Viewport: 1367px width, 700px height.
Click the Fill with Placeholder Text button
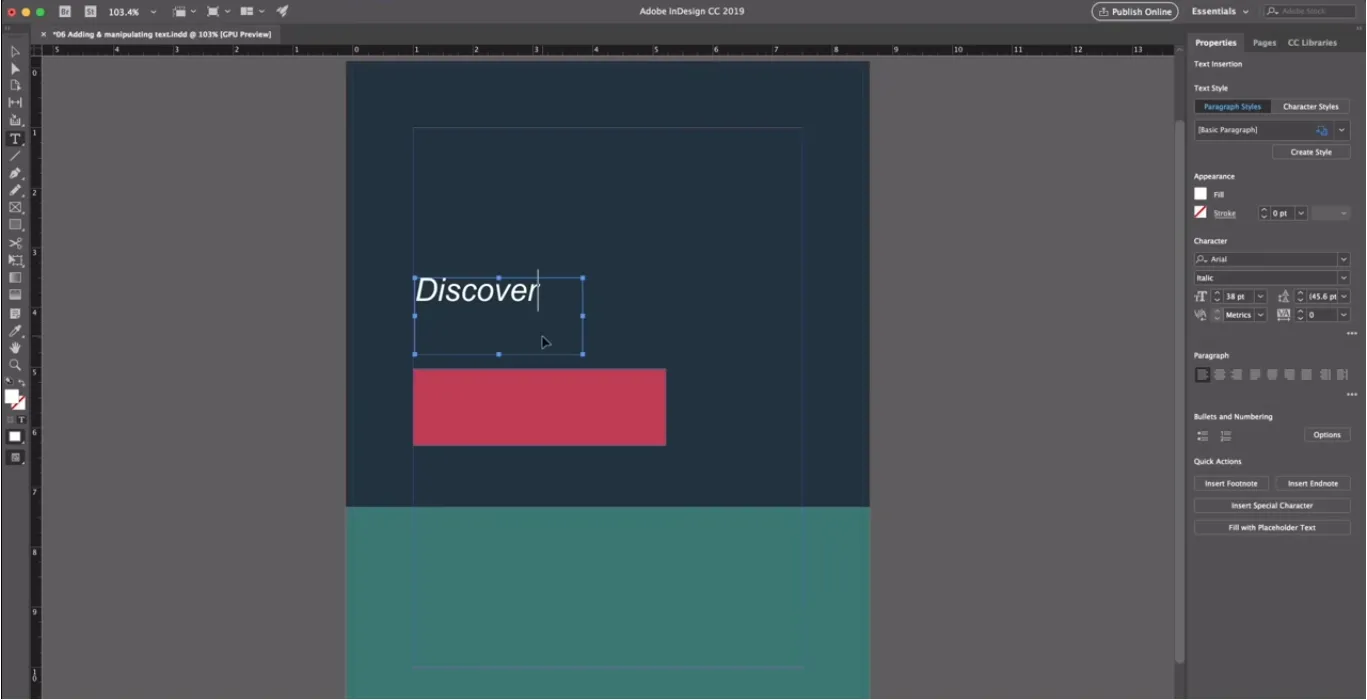(x=1272, y=528)
